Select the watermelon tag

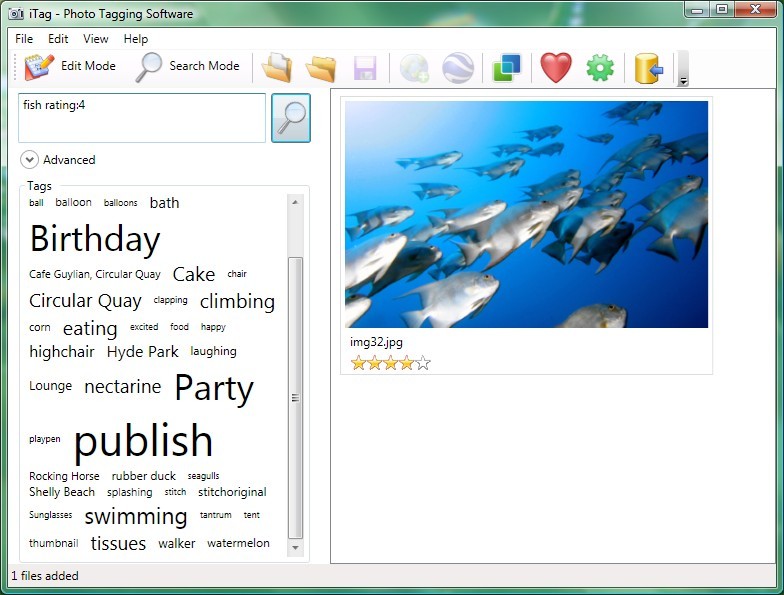coord(238,543)
